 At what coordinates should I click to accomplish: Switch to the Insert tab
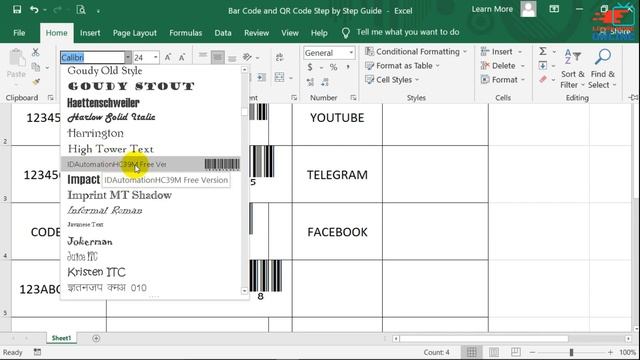click(90, 33)
